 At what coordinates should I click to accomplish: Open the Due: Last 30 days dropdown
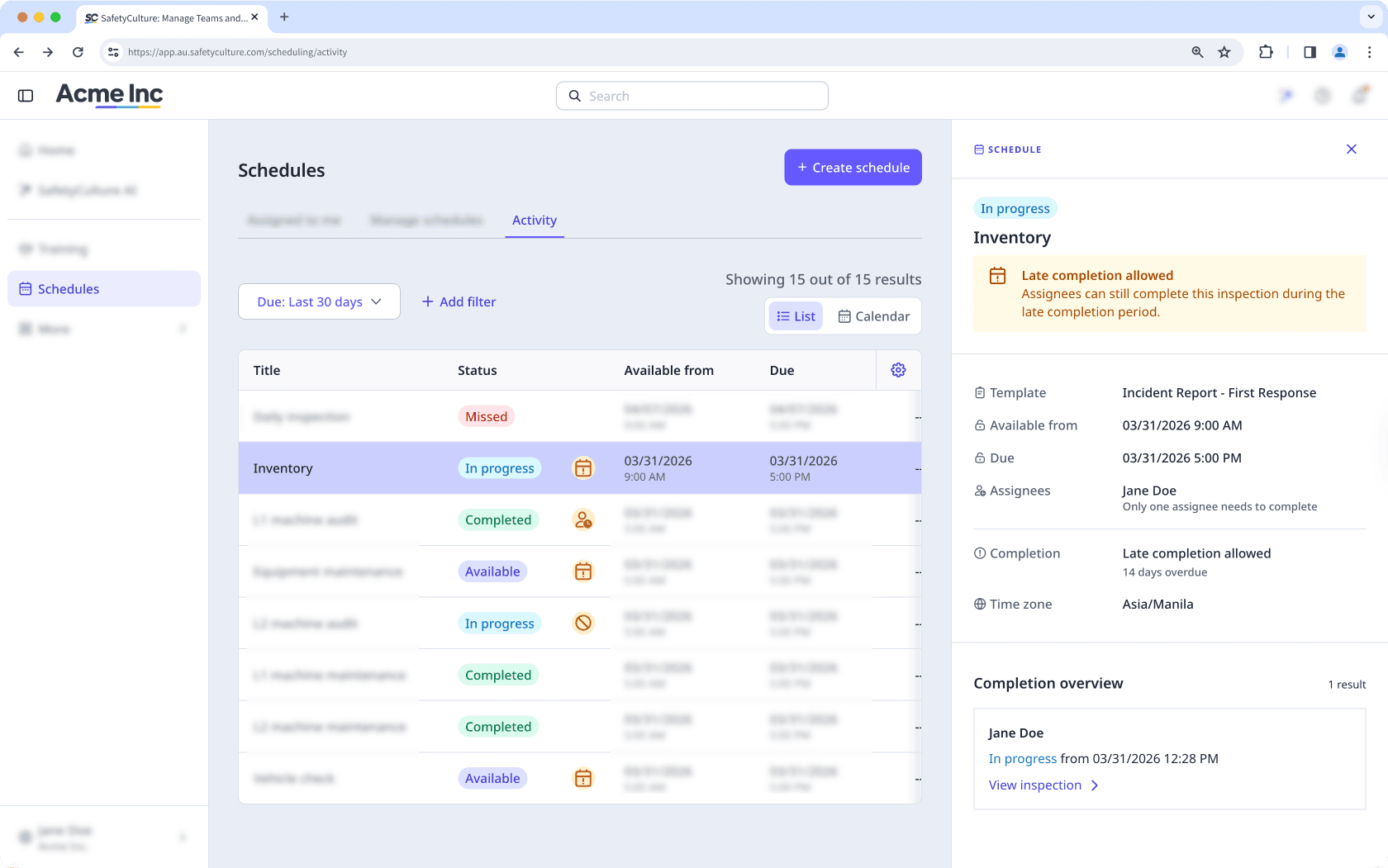click(319, 302)
